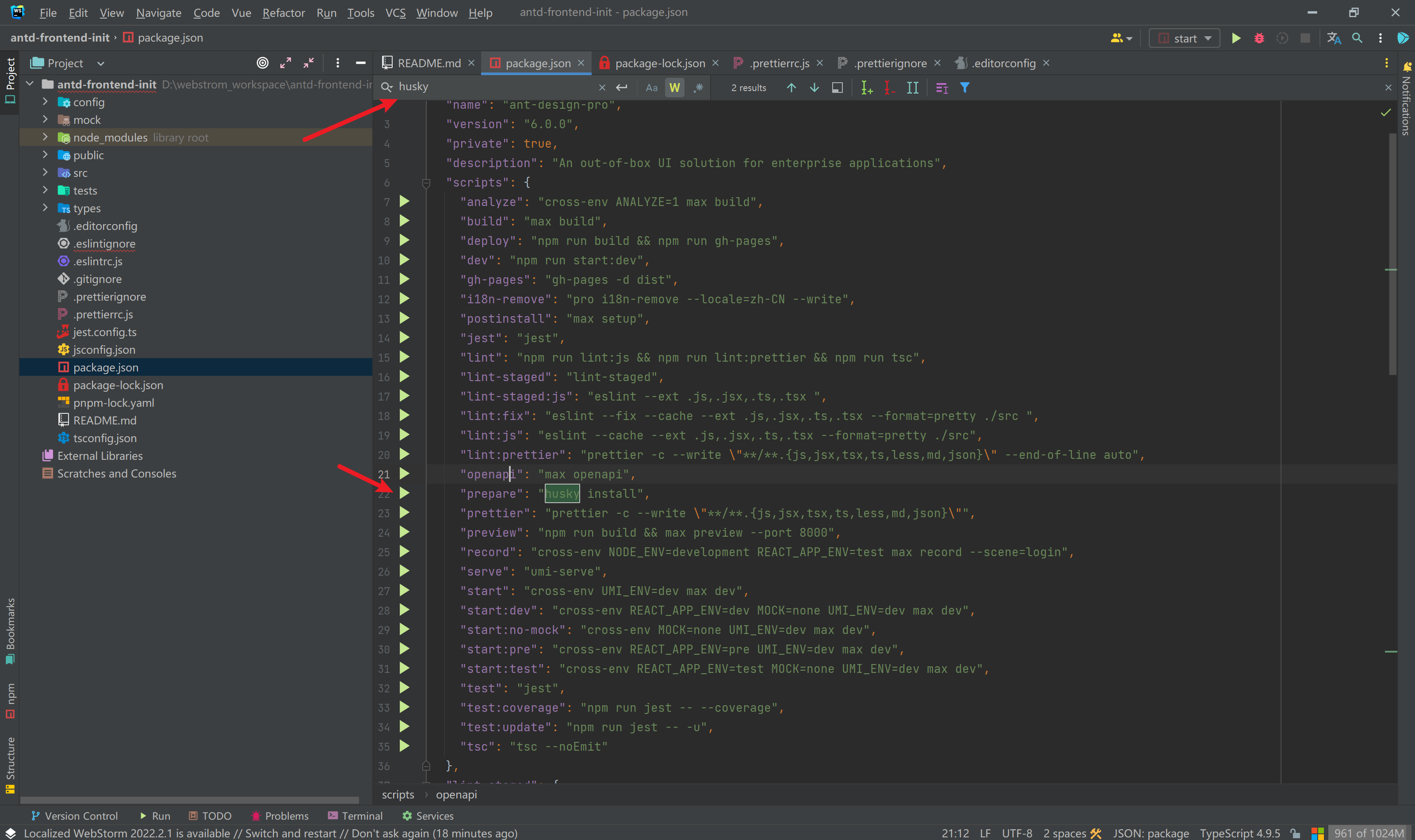Go to next search occurrence
This screenshot has height=840, width=1415.
point(815,88)
